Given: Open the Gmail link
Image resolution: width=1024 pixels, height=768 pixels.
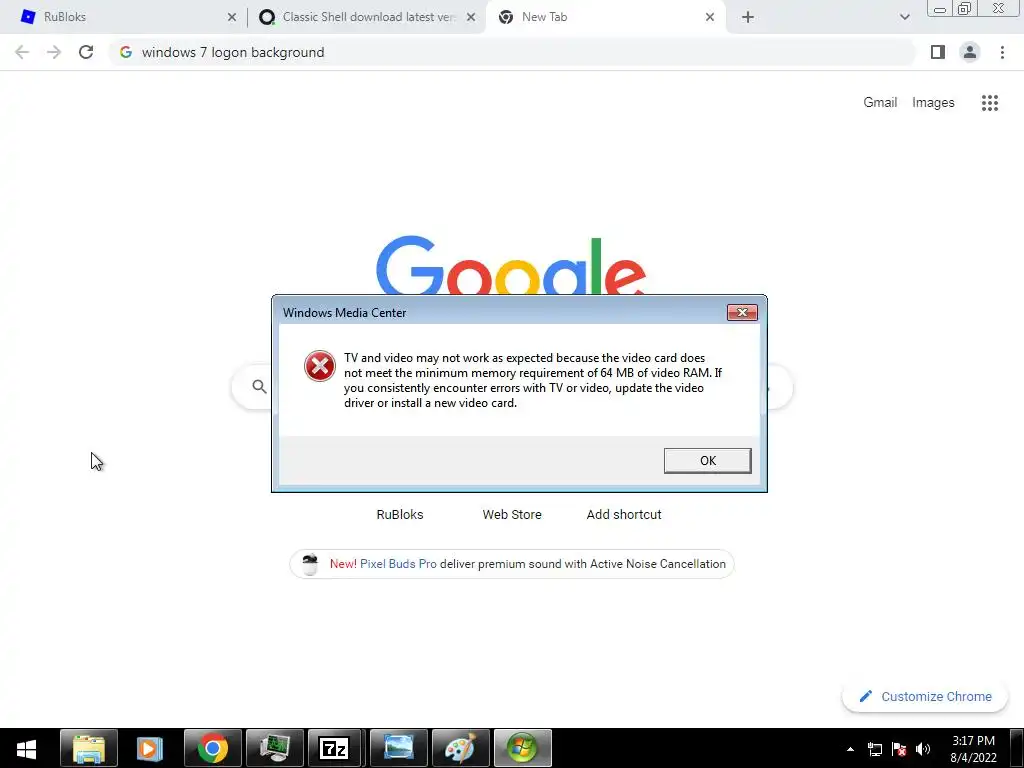Looking at the screenshot, I should (880, 103).
